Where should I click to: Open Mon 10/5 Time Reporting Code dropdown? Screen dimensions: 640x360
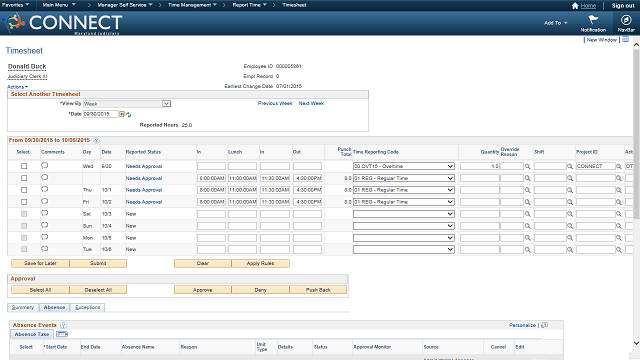(x=404, y=238)
